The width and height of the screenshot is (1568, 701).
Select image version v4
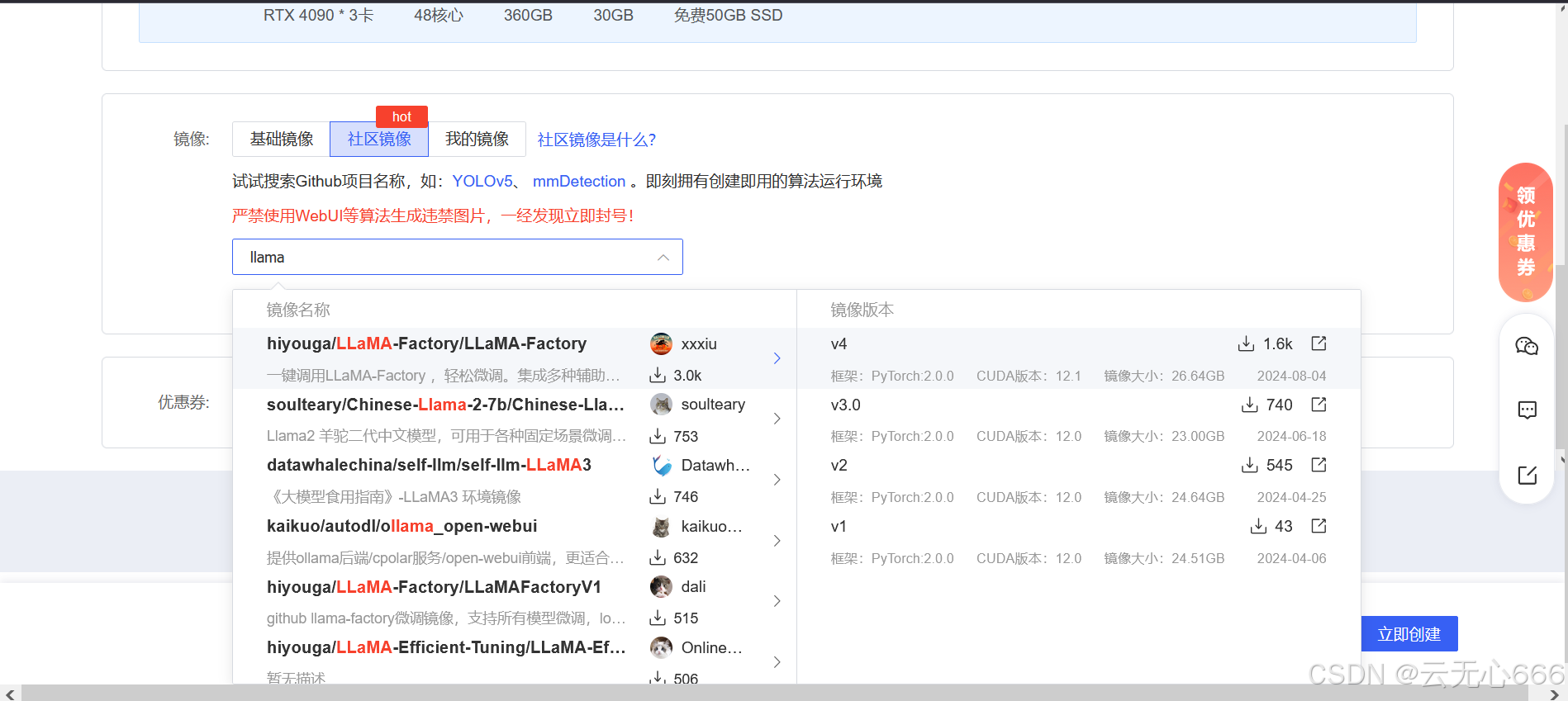tap(1078, 358)
